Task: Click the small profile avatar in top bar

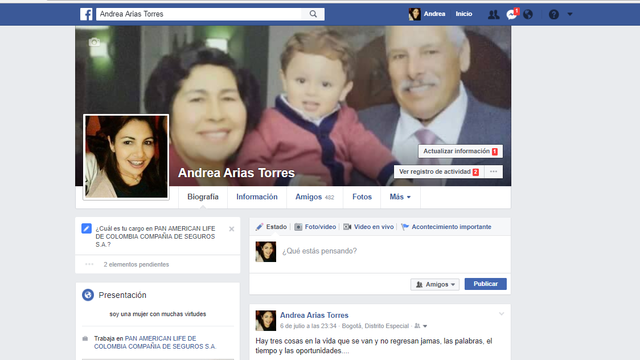Action: [x=414, y=14]
